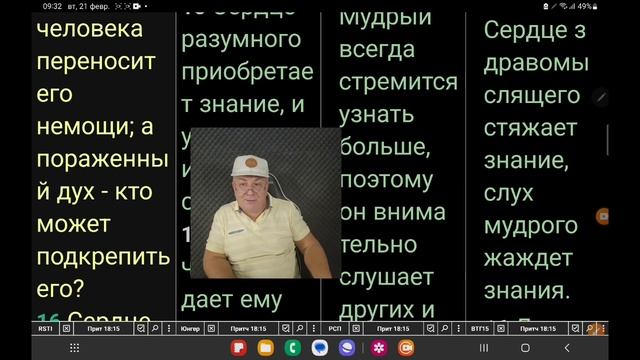
Task: Open search in the RSTI pane
Action: click(x=155, y=328)
